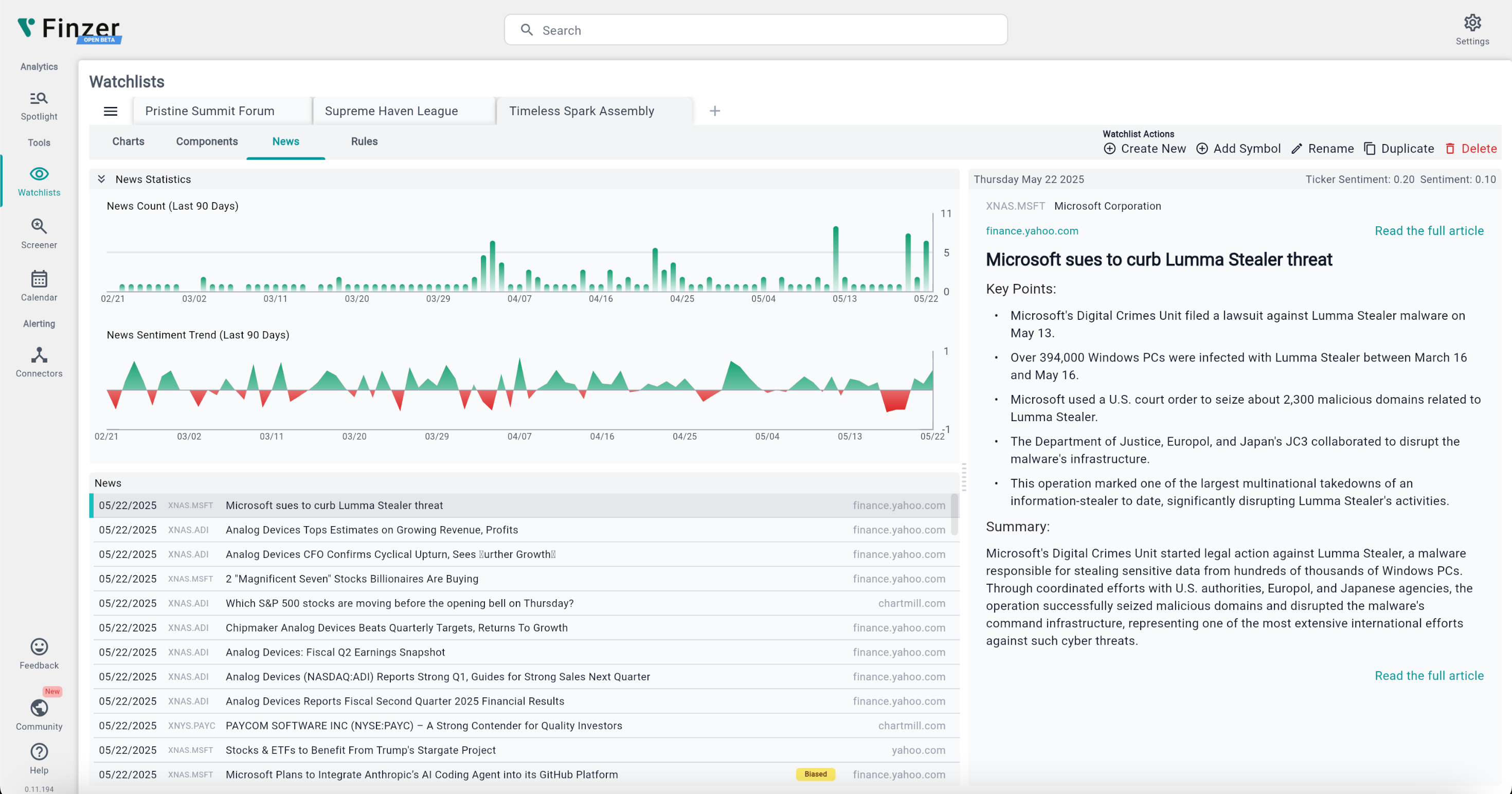Open the Help question mark icon
The image size is (1512, 794).
[x=39, y=752]
